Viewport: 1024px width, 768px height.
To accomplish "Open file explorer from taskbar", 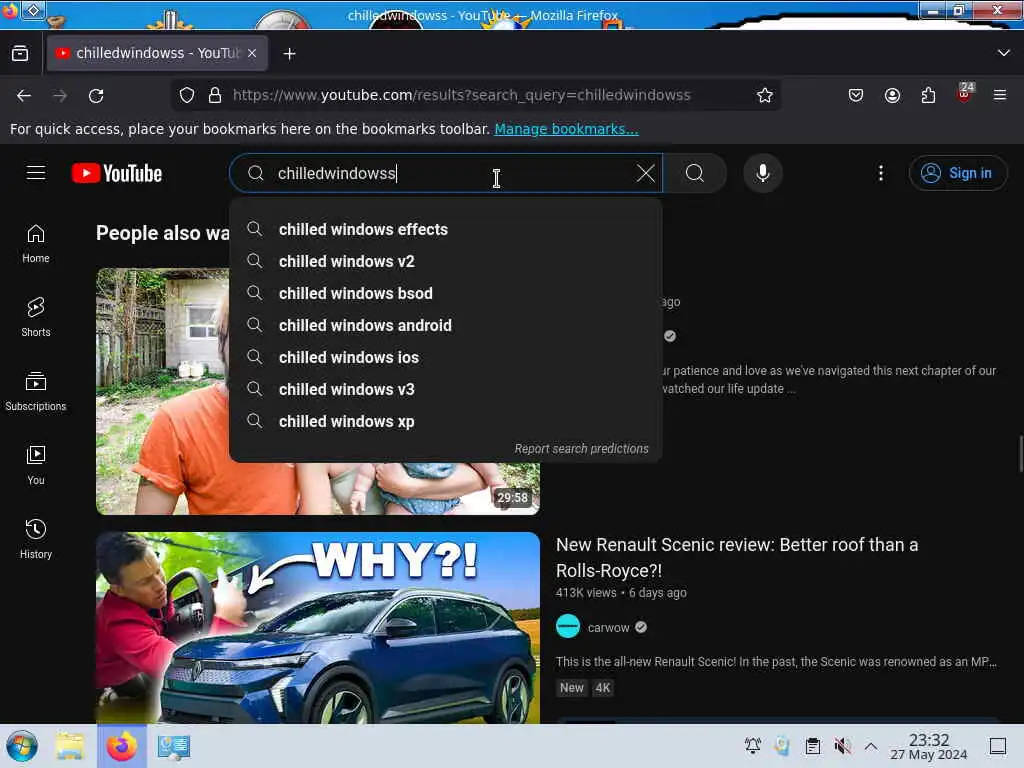I will coord(71,746).
